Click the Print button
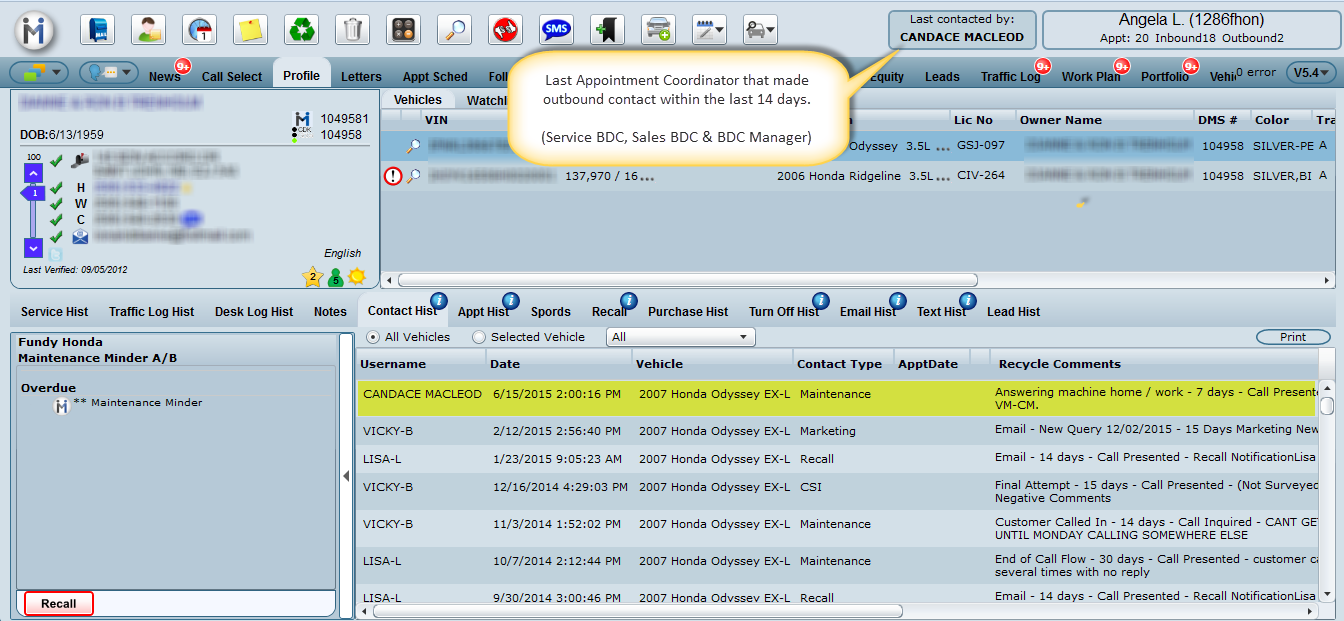The image size is (1344, 621). click(x=1292, y=337)
